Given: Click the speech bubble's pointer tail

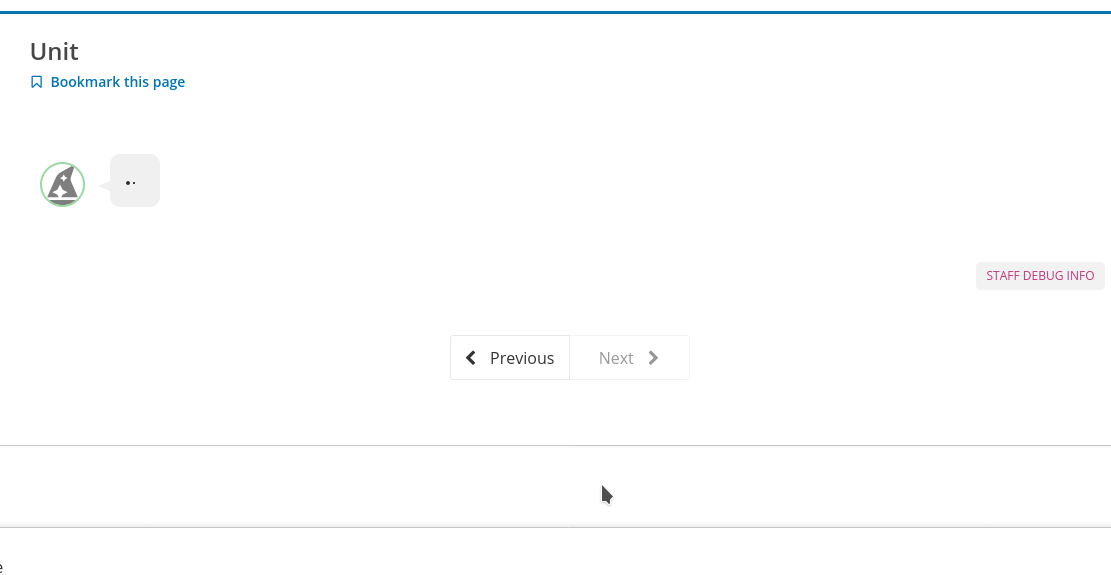Looking at the screenshot, I should 105,186.
